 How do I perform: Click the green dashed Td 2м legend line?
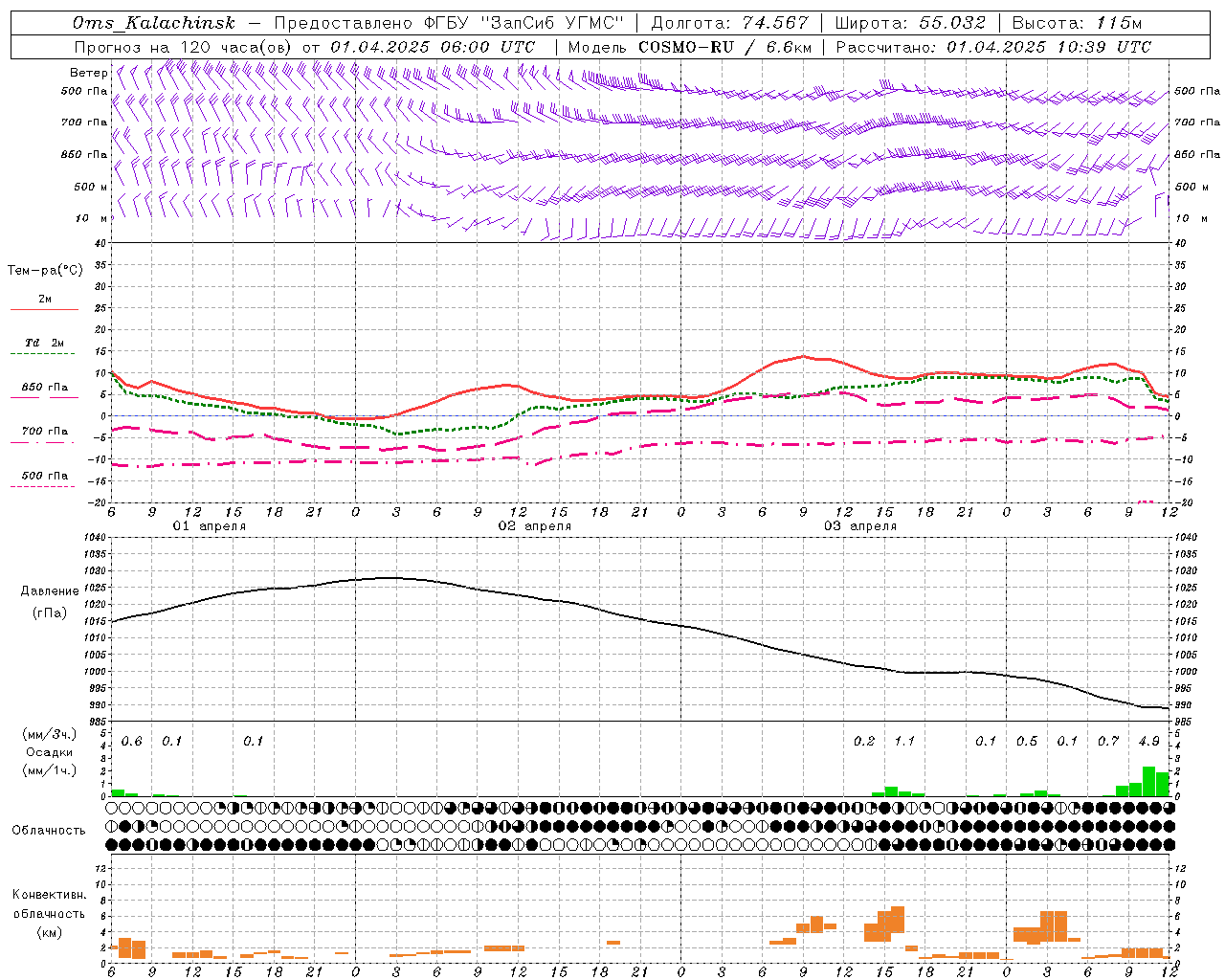pyautogui.click(x=42, y=354)
